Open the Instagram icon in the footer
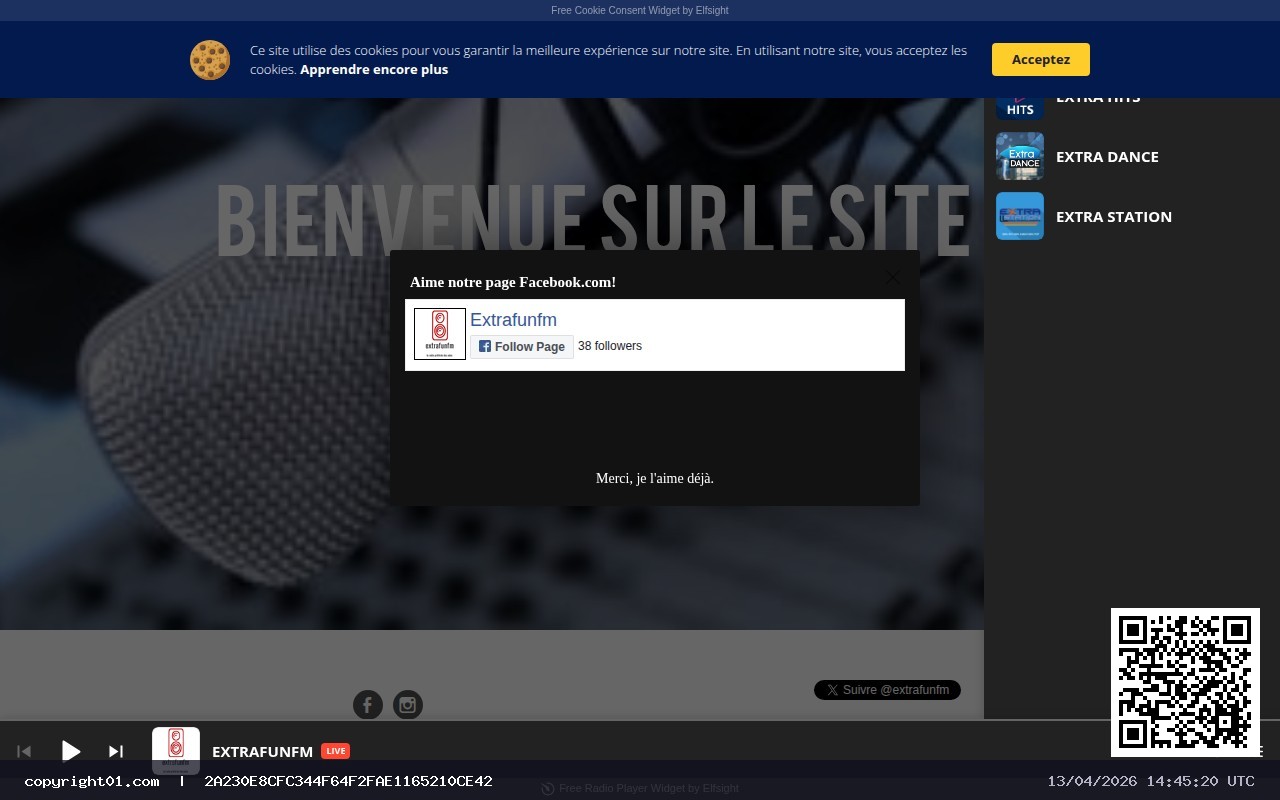The height and width of the screenshot is (800, 1280). tap(408, 705)
